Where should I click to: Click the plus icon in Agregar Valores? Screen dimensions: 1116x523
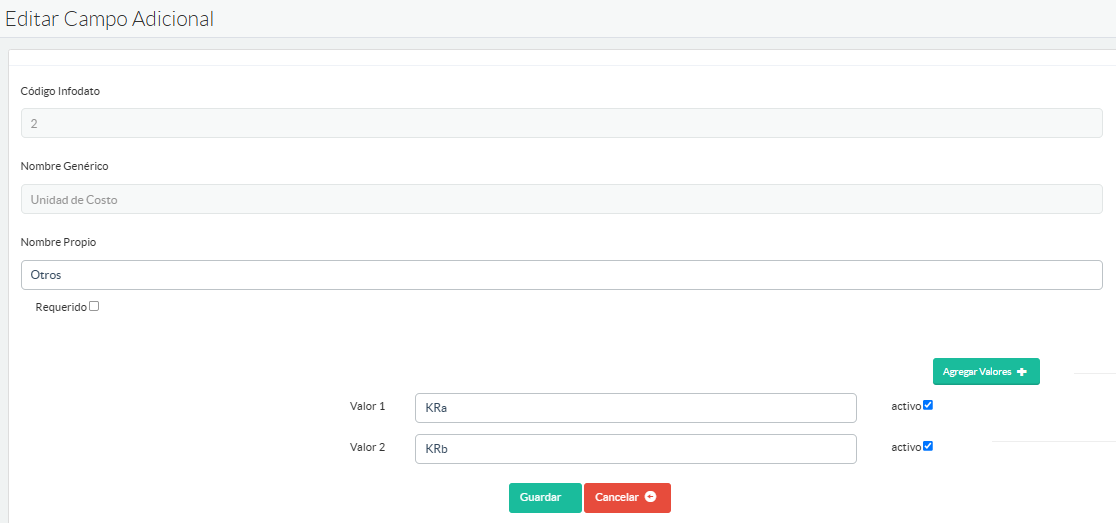tap(1021, 372)
